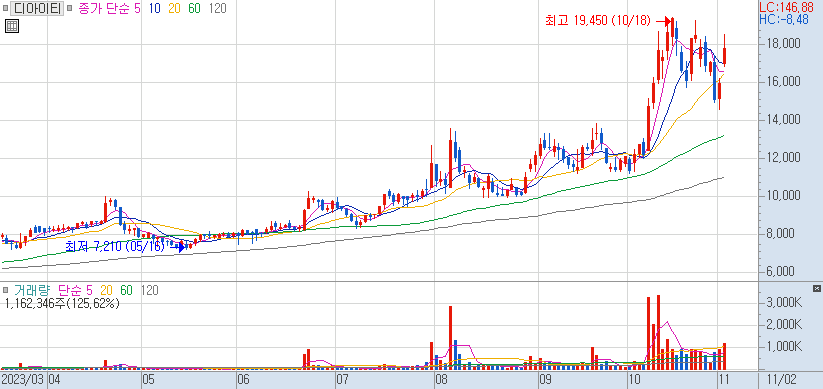Toggle the small square before 디아이티
Image resolution: width=823 pixels, height=389 pixels.
[5, 9]
